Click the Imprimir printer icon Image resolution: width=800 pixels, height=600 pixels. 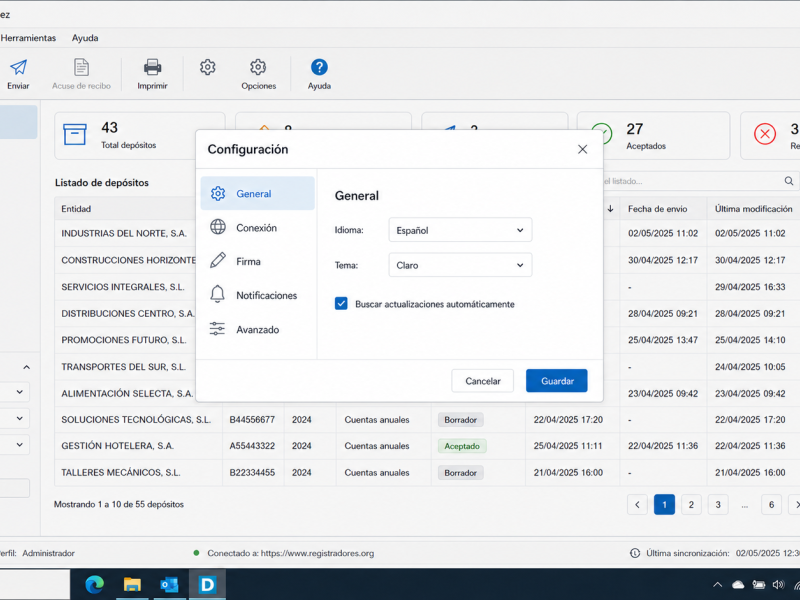[152, 67]
